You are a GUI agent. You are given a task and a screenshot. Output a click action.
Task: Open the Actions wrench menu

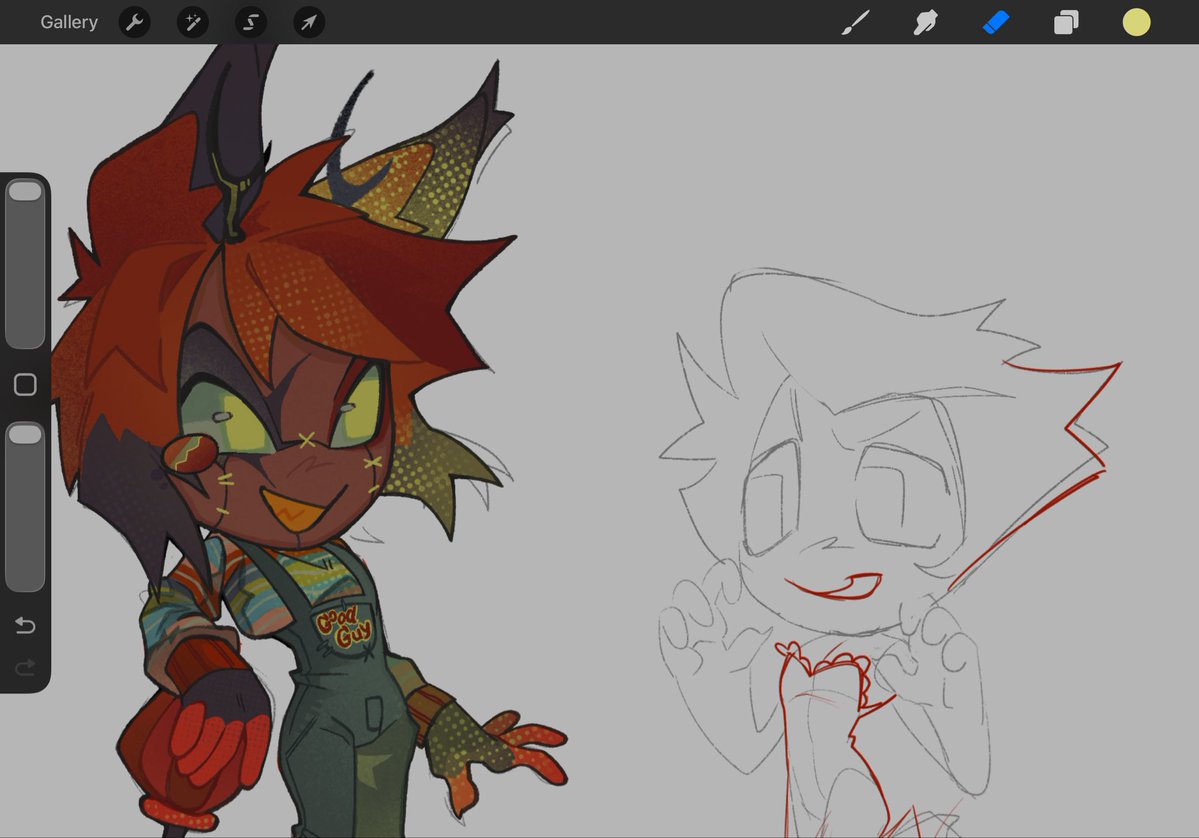(135, 22)
